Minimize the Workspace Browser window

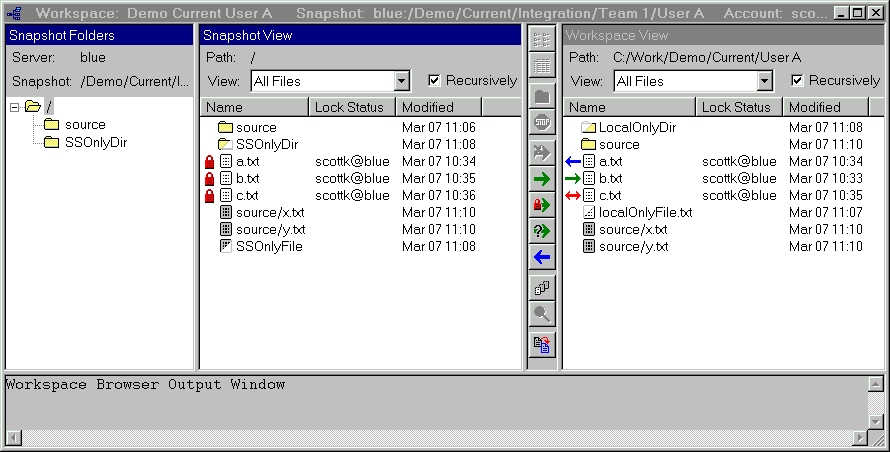click(843, 12)
